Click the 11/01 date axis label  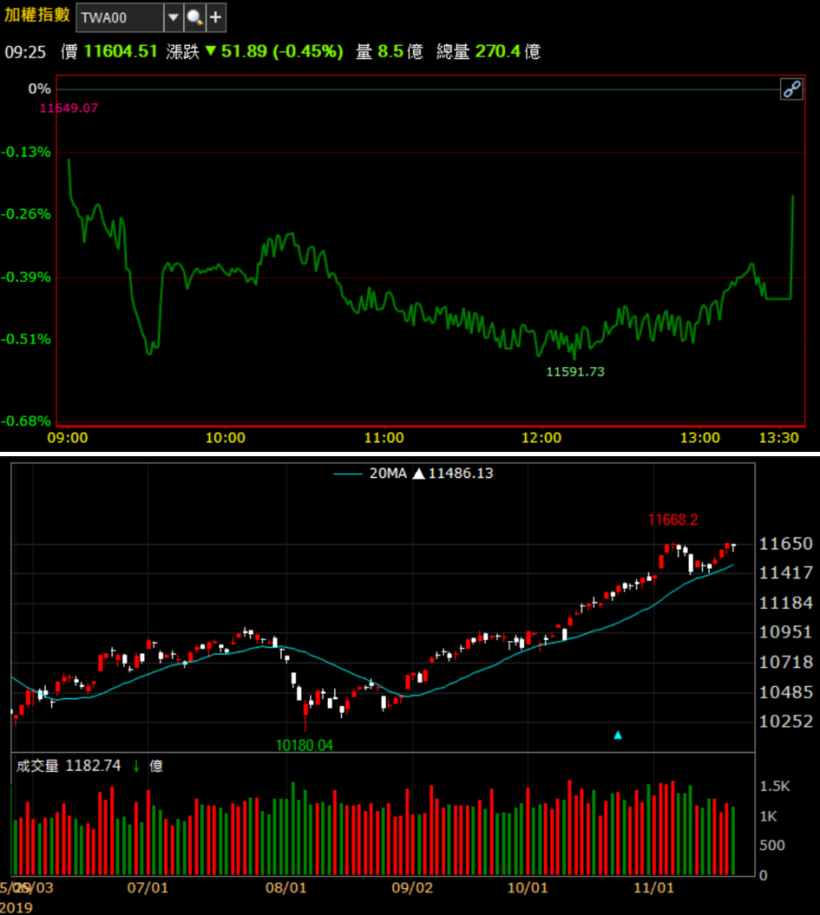654,888
